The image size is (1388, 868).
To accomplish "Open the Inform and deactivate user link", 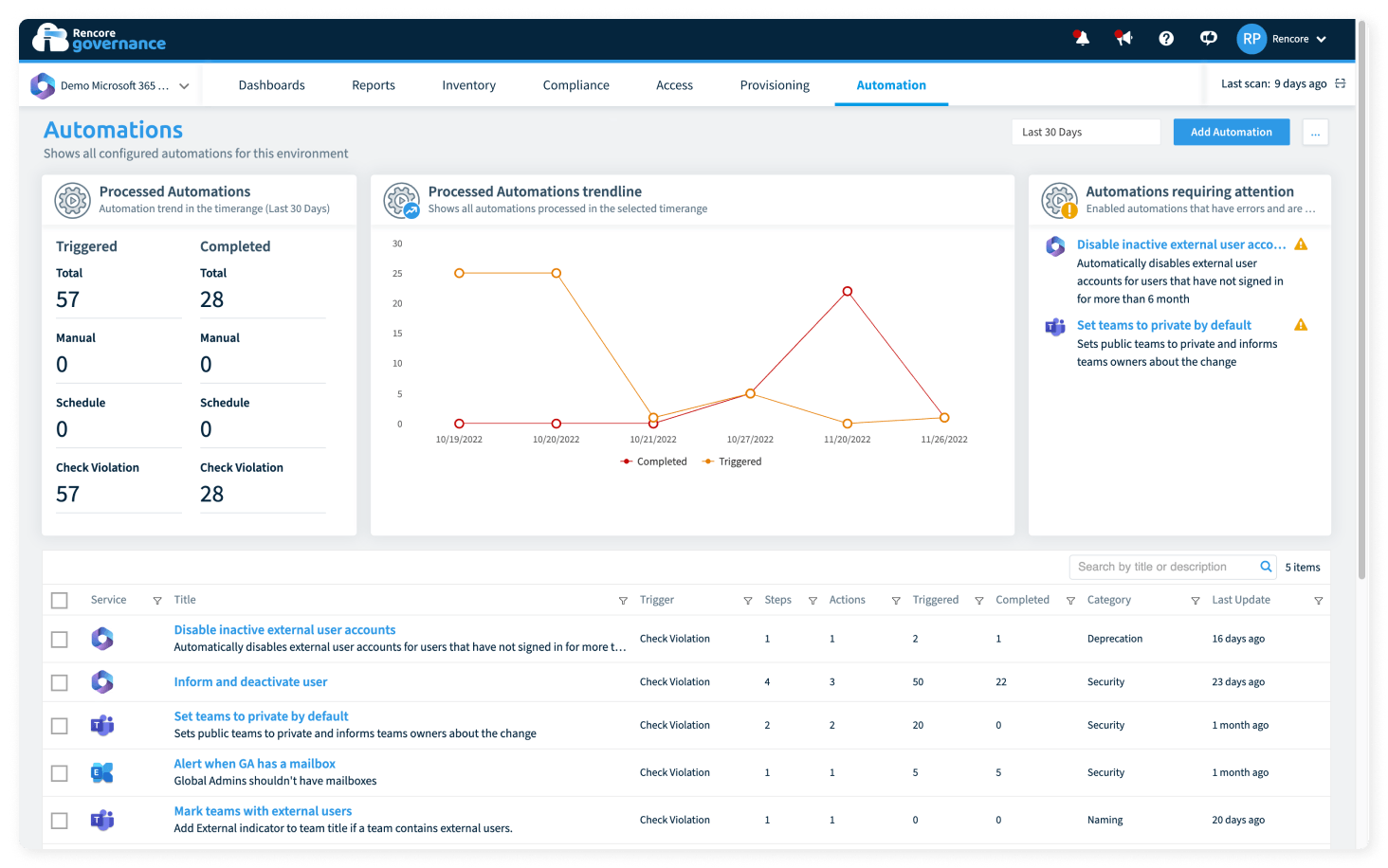I will click(x=250, y=682).
